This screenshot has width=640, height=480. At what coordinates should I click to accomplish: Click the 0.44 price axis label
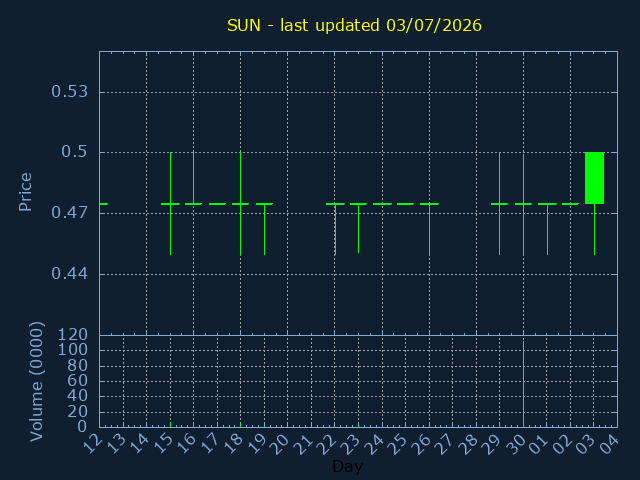tap(69, 273)
